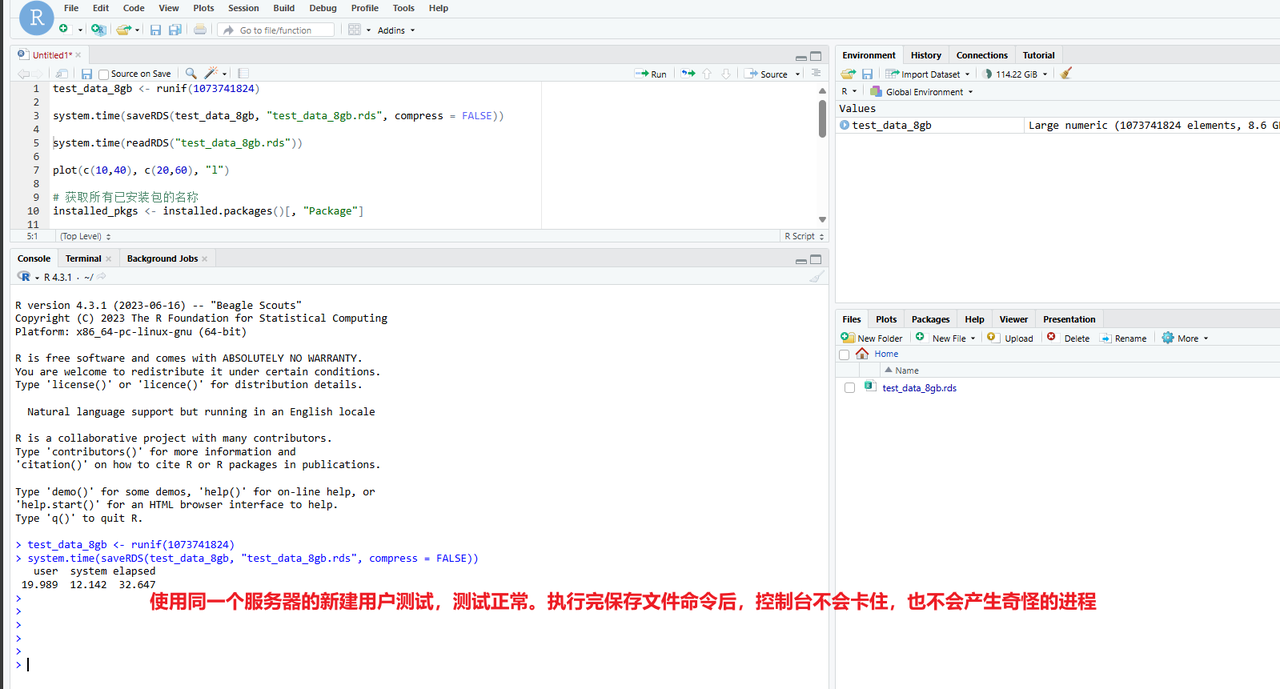Click the compile report notebook icon
The width and height of the screenshot is (1280, 689).
click(x=243, y=73)
